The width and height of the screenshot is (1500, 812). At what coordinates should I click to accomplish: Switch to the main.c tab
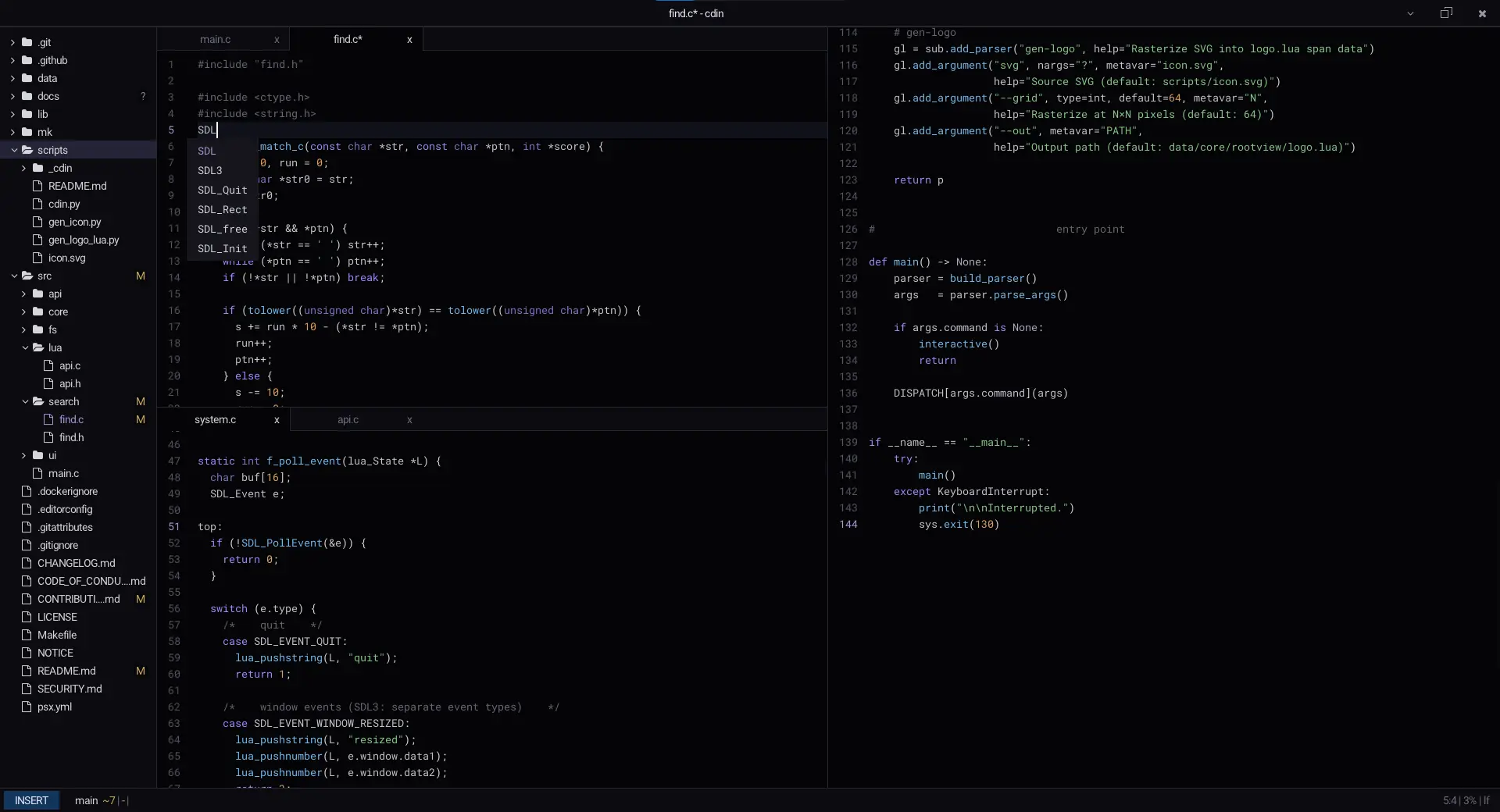click(x=215, y=39)
